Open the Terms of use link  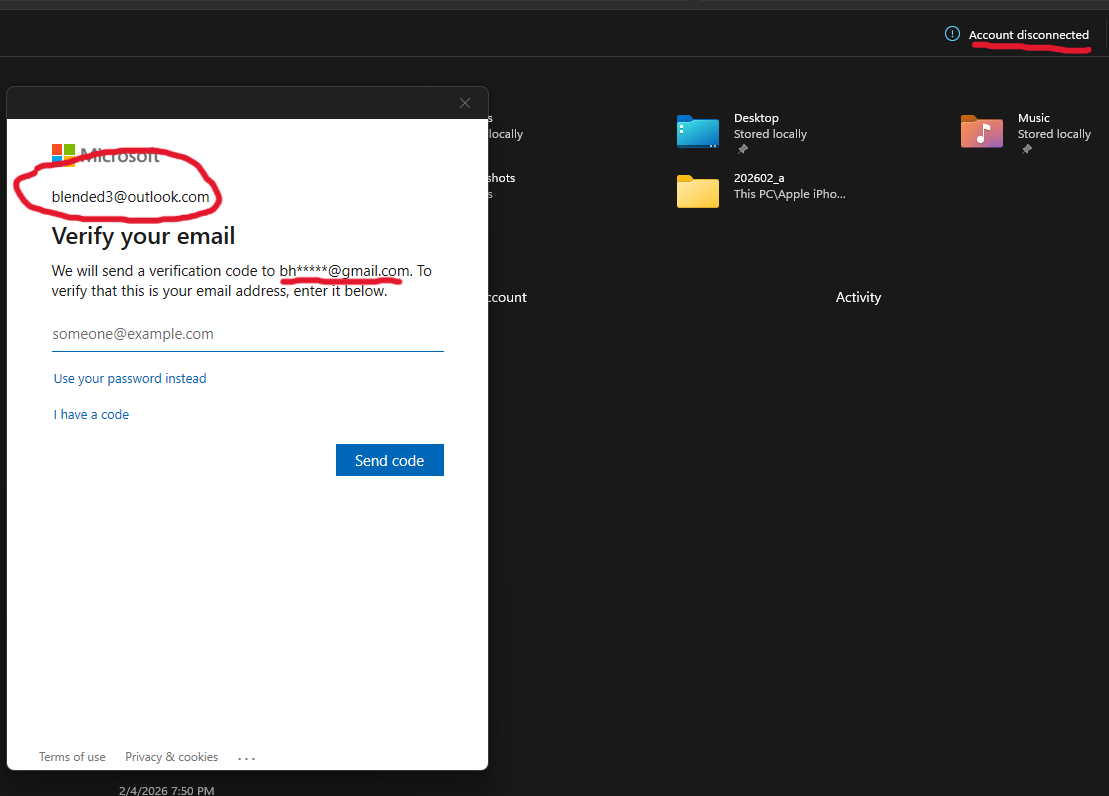[72, 757]
